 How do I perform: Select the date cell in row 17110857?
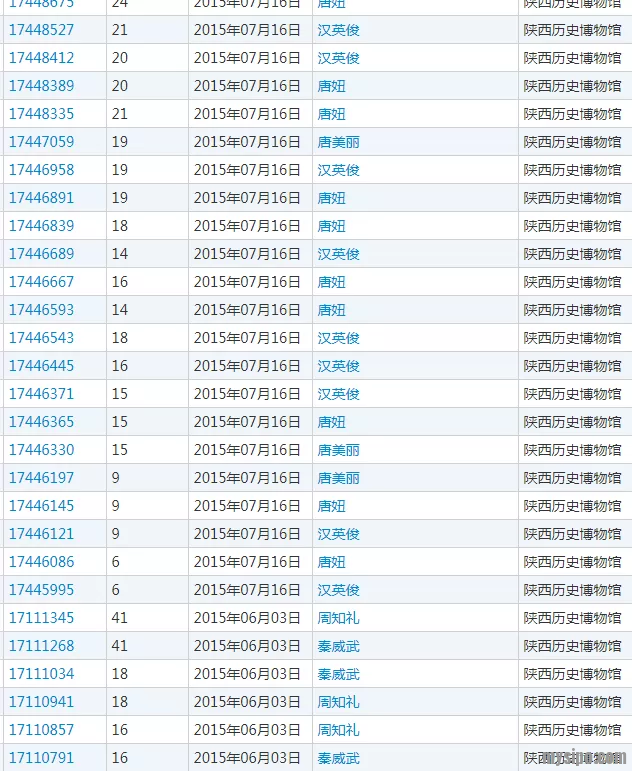[x=247, y=730]
